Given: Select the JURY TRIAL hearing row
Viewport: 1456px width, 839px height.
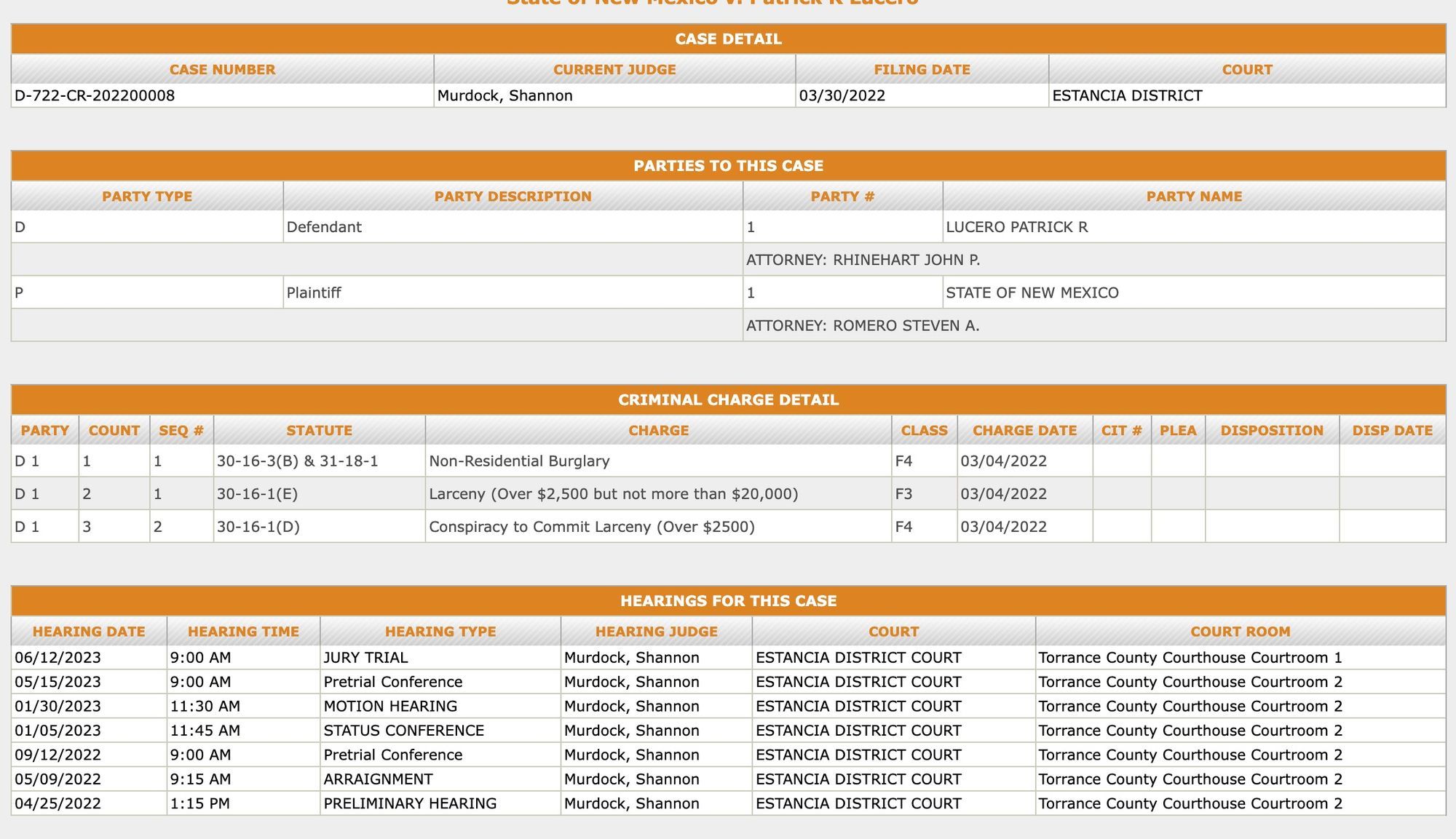Looking at the screenshot, I should (x=365, y=658).
